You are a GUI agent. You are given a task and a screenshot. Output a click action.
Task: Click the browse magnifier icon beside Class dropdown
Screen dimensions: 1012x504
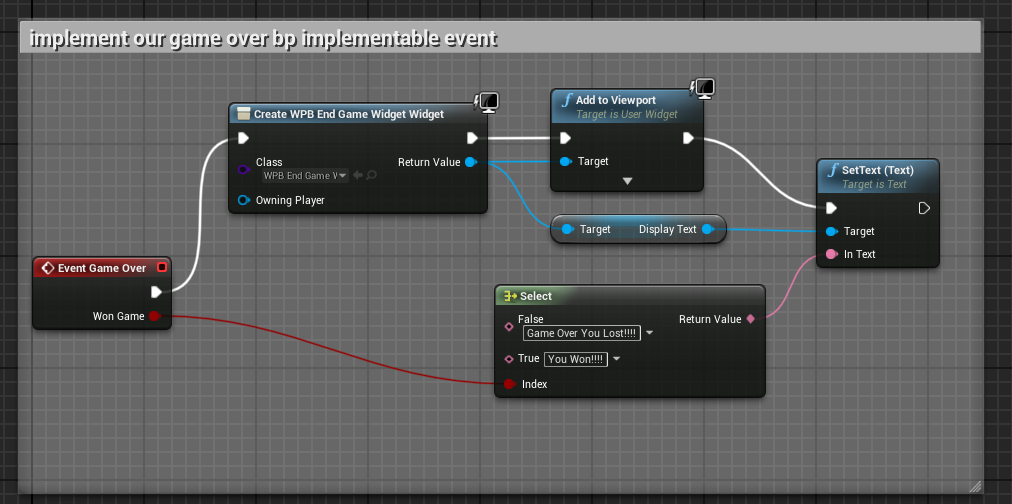click(x=372, y=176)
